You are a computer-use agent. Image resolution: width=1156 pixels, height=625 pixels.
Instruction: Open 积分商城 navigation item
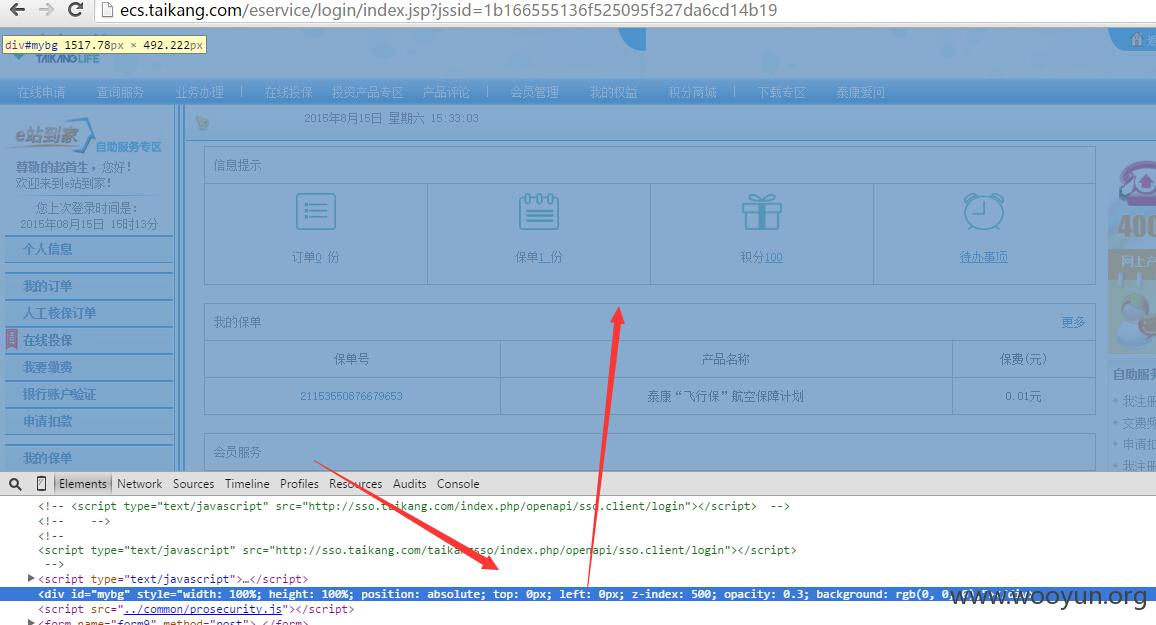click(692, 92)
